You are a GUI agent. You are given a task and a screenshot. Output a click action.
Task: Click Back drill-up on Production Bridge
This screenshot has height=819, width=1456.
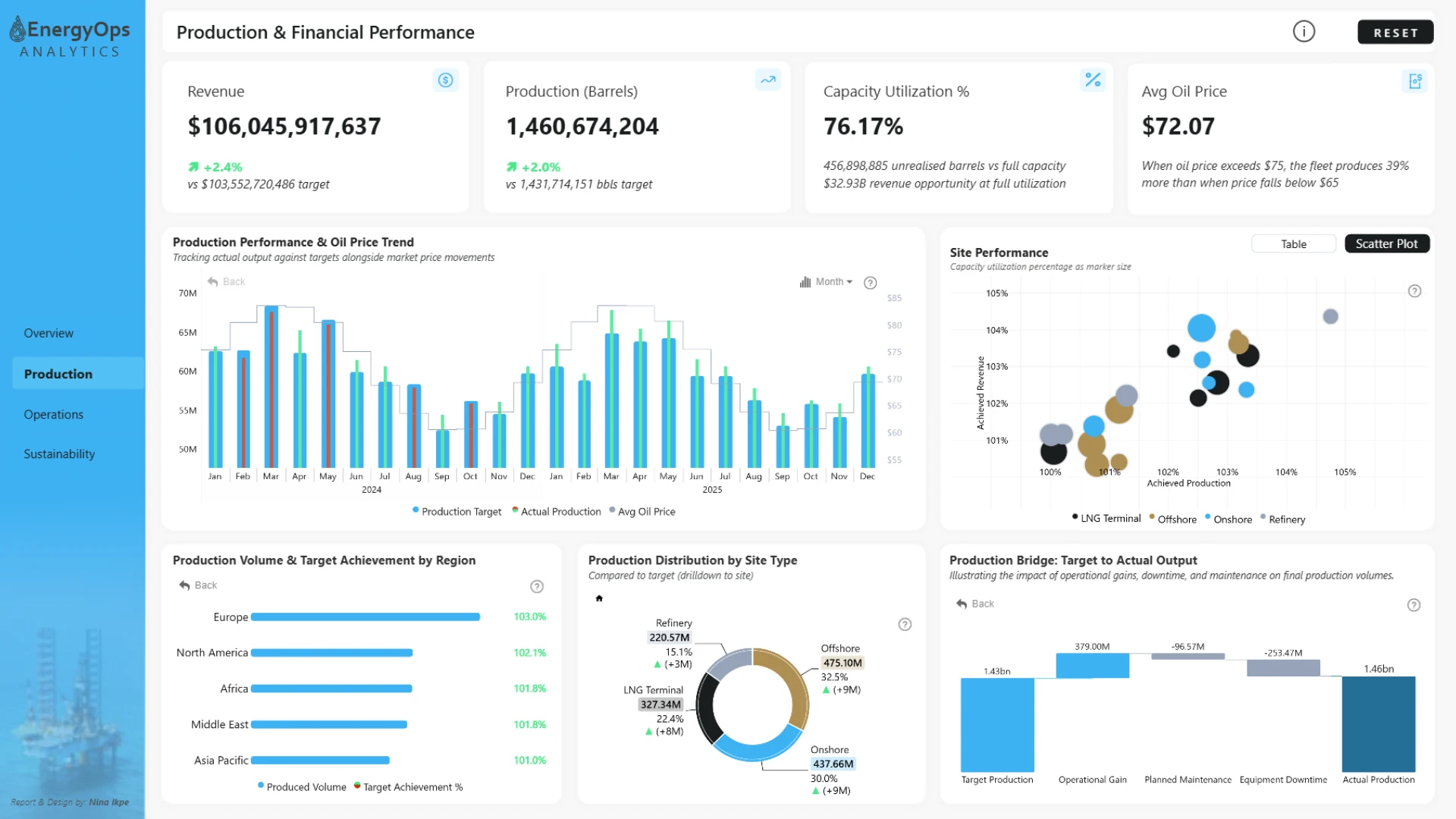(x=975, y=604)
